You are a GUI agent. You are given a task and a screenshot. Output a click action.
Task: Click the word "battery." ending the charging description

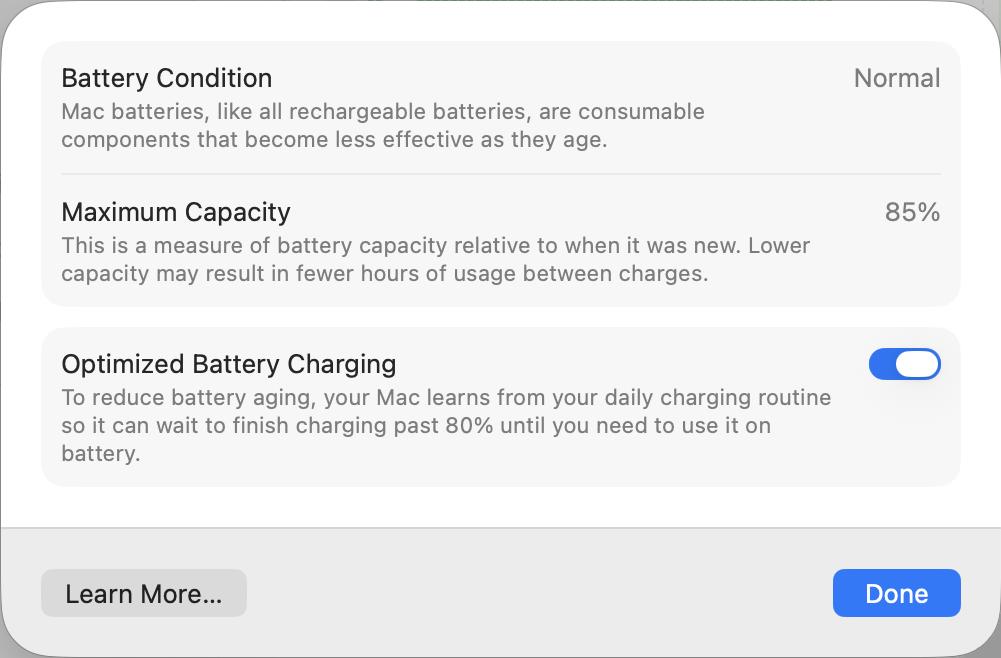[100, 454]
